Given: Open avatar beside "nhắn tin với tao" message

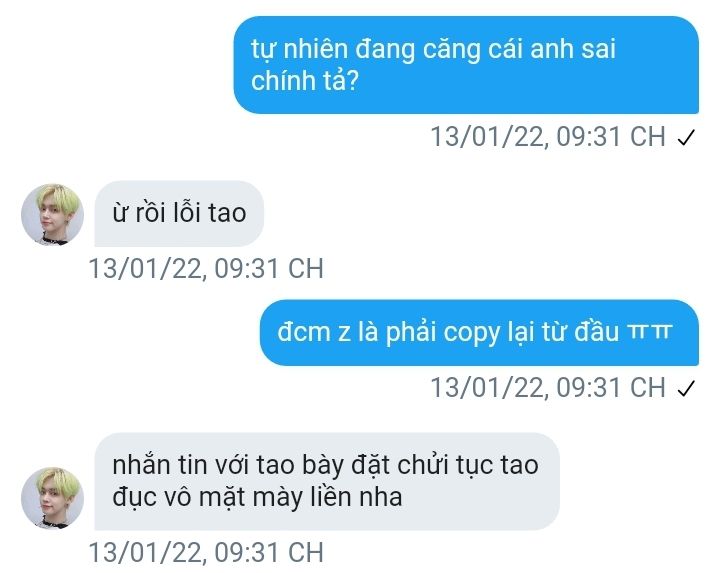Looking at the screenshot, I should click(52, 498).
